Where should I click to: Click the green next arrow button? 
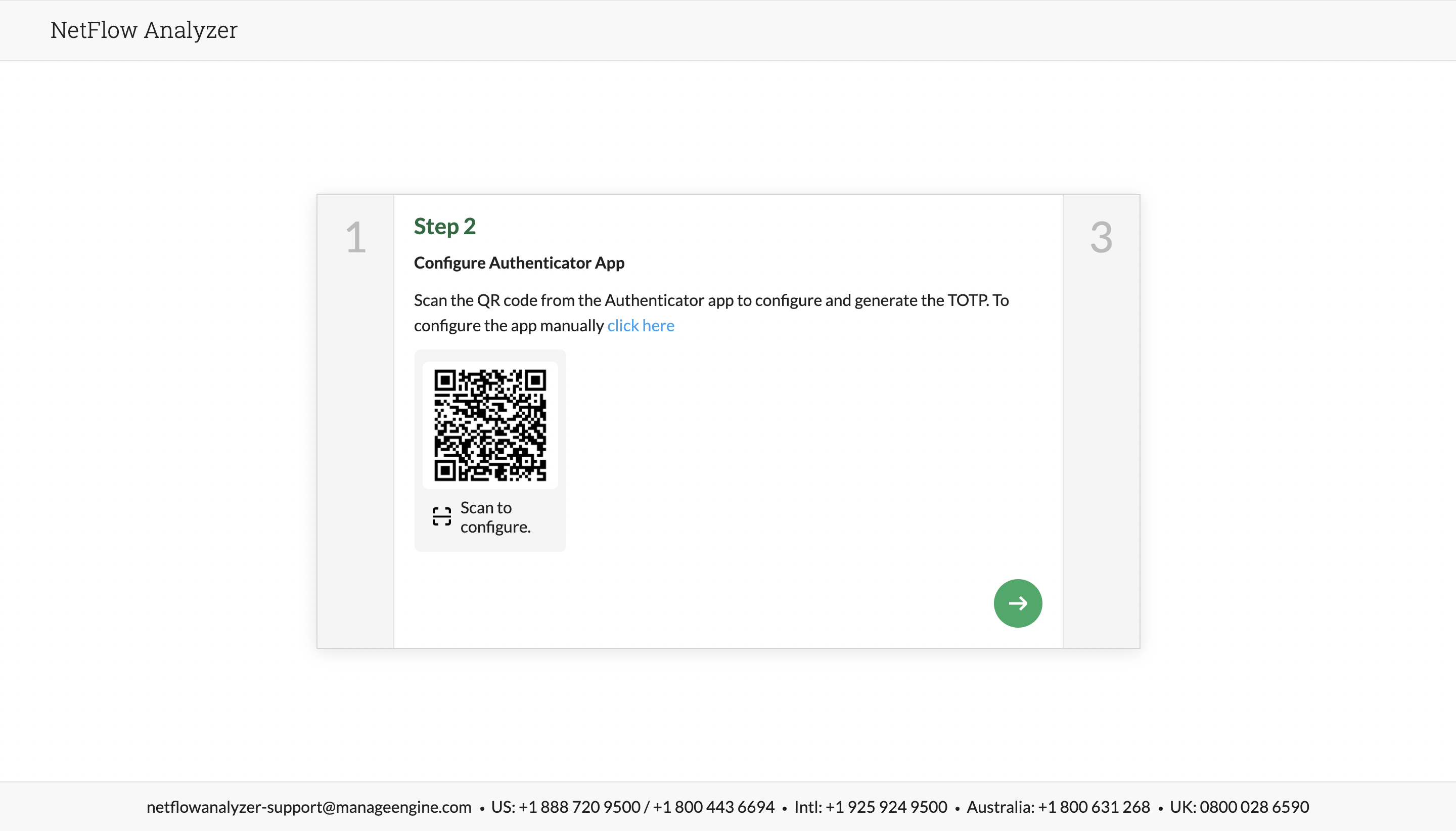(1018, 603)
